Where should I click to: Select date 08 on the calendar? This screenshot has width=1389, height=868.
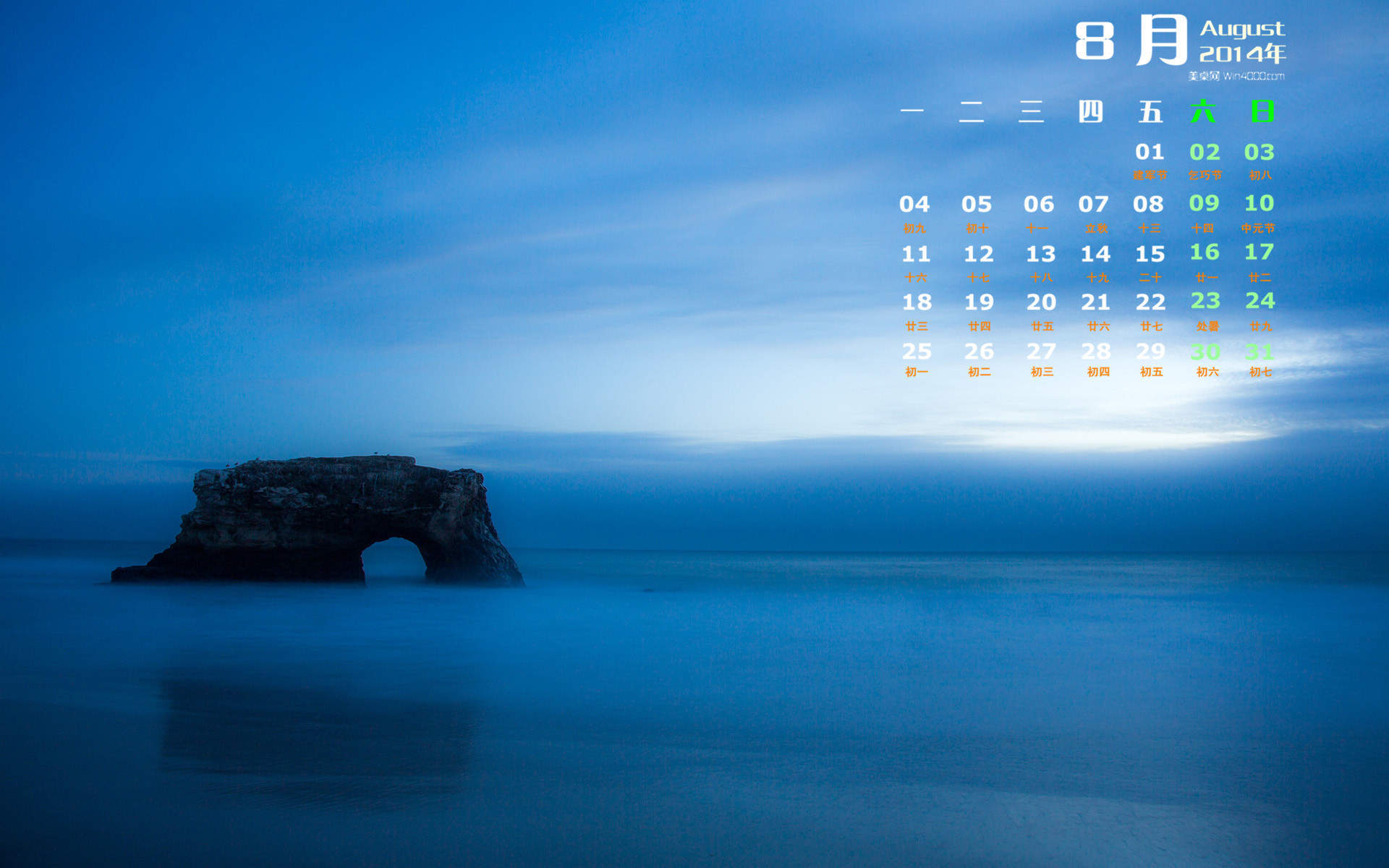tap(1148, 204)
